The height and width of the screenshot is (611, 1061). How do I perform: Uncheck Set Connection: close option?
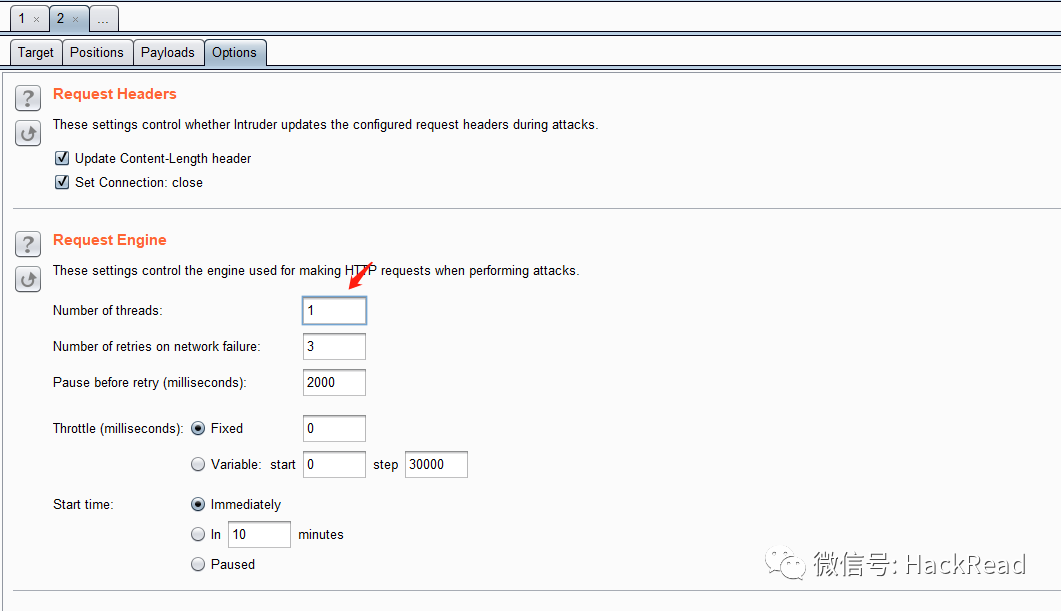coord(62,182)
